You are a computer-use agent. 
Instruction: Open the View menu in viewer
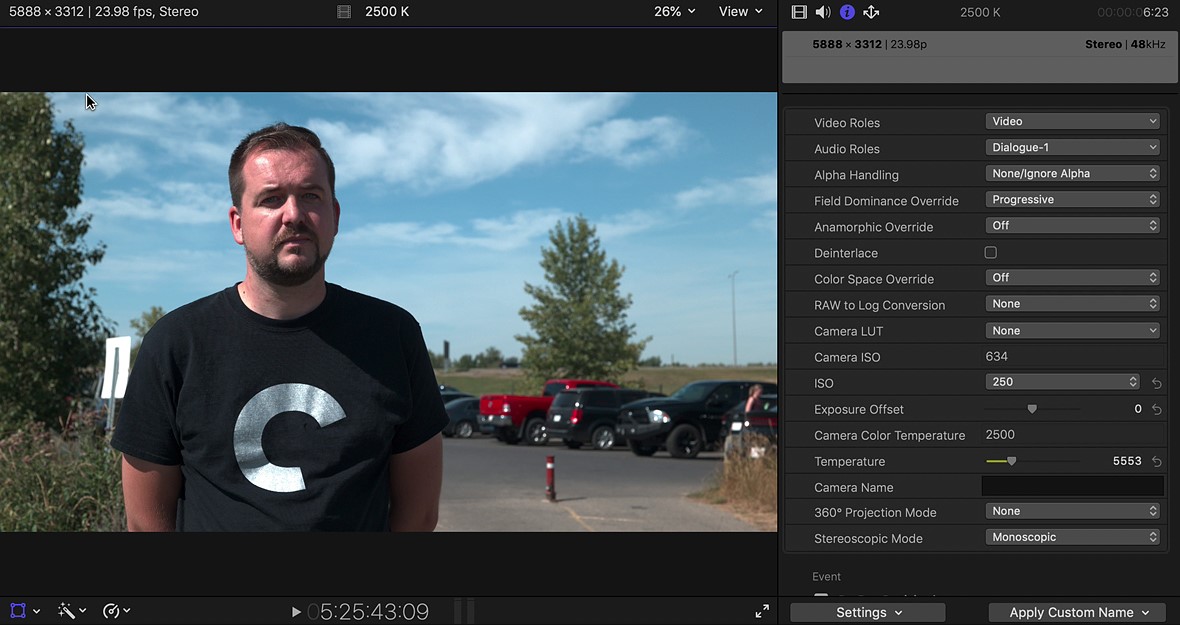pyautogui.click(x=740, y=12)
